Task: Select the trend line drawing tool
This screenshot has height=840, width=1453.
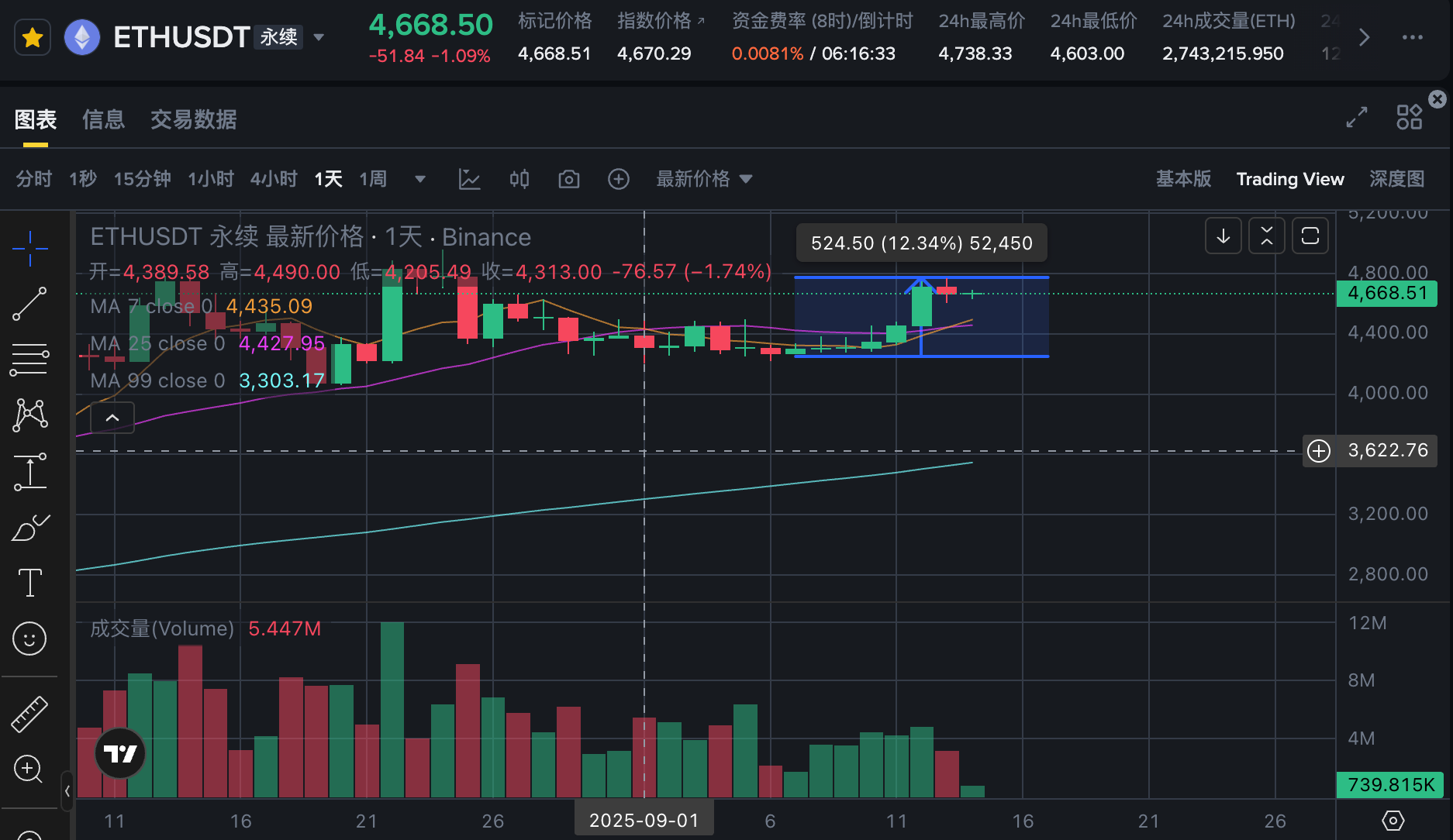Action: (x=30, y=304)
